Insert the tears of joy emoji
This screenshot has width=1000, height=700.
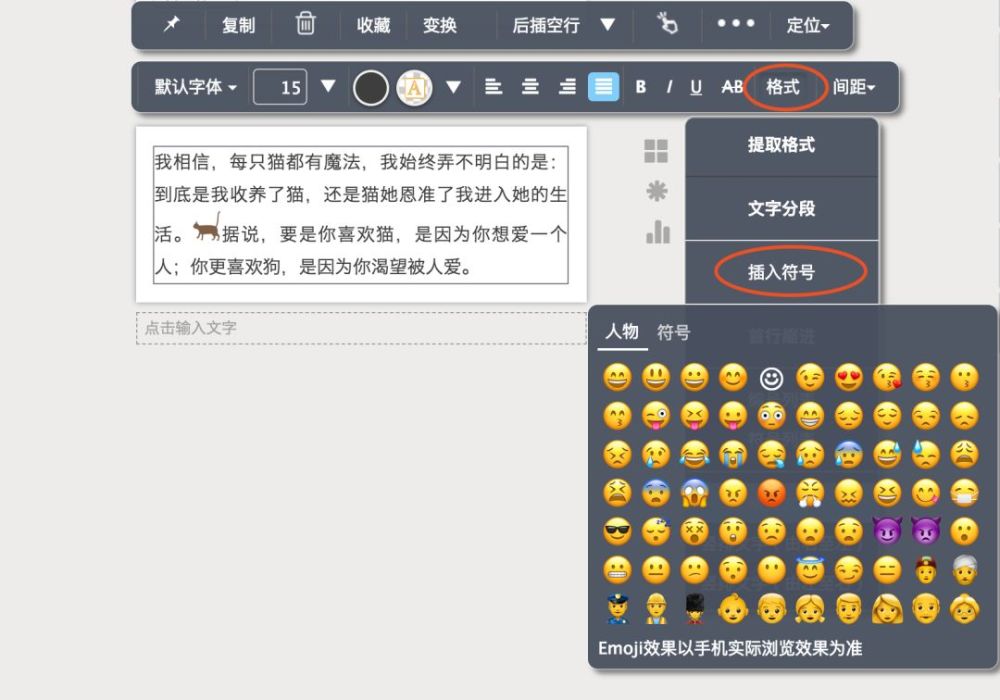click(x=694, y=454)
